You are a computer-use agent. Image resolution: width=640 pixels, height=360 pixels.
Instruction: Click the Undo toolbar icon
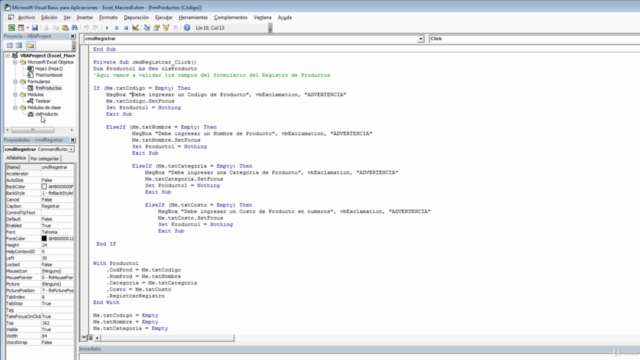pyautogui.click(x=86, y=28)
